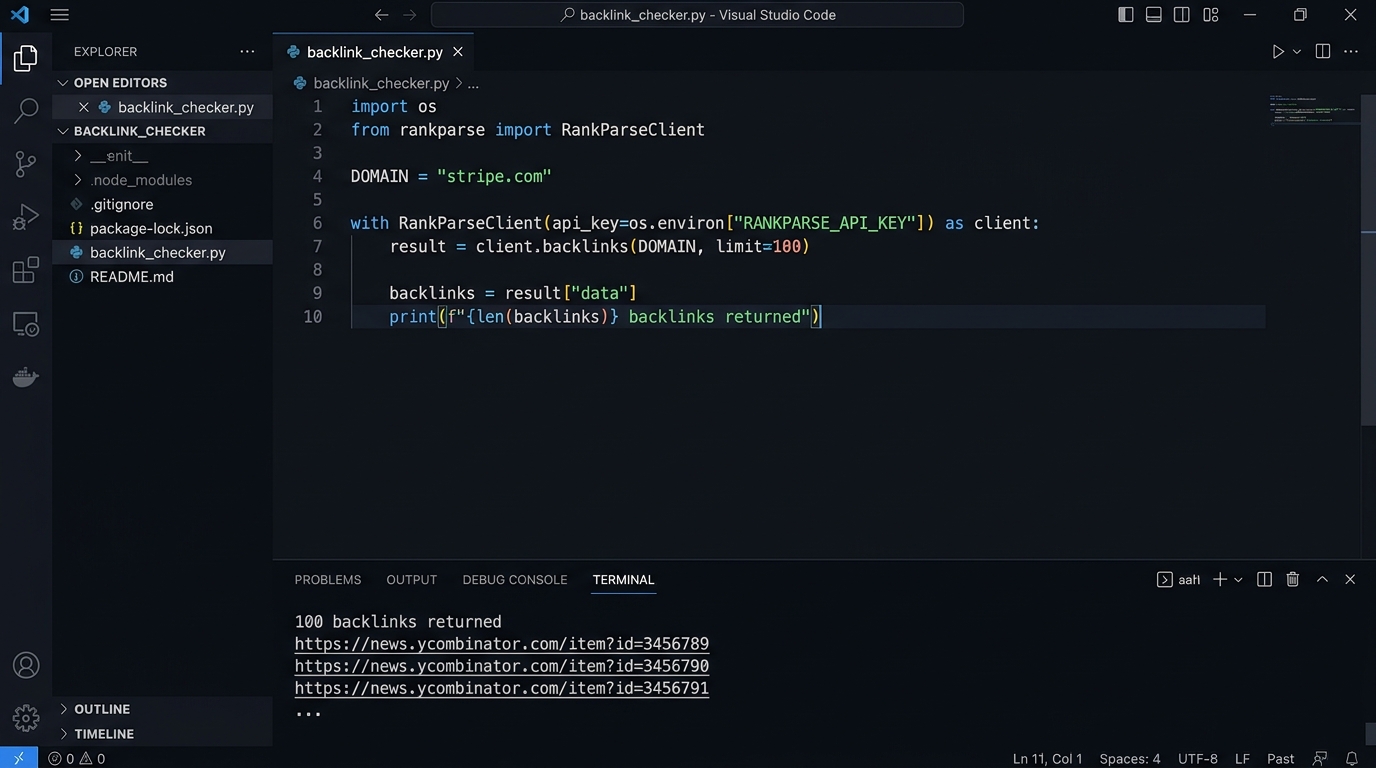This screenshot has height=768, width=1376.
Task: Open Explorer Views and More Actions ellipsis
Action: click(x=247, y=52)
